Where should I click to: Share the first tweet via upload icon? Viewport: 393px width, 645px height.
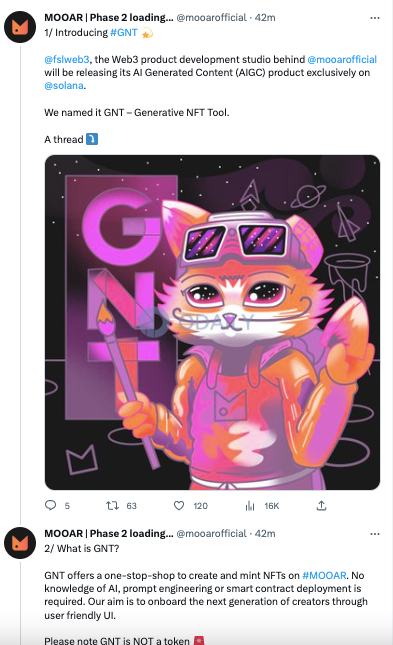321,505
